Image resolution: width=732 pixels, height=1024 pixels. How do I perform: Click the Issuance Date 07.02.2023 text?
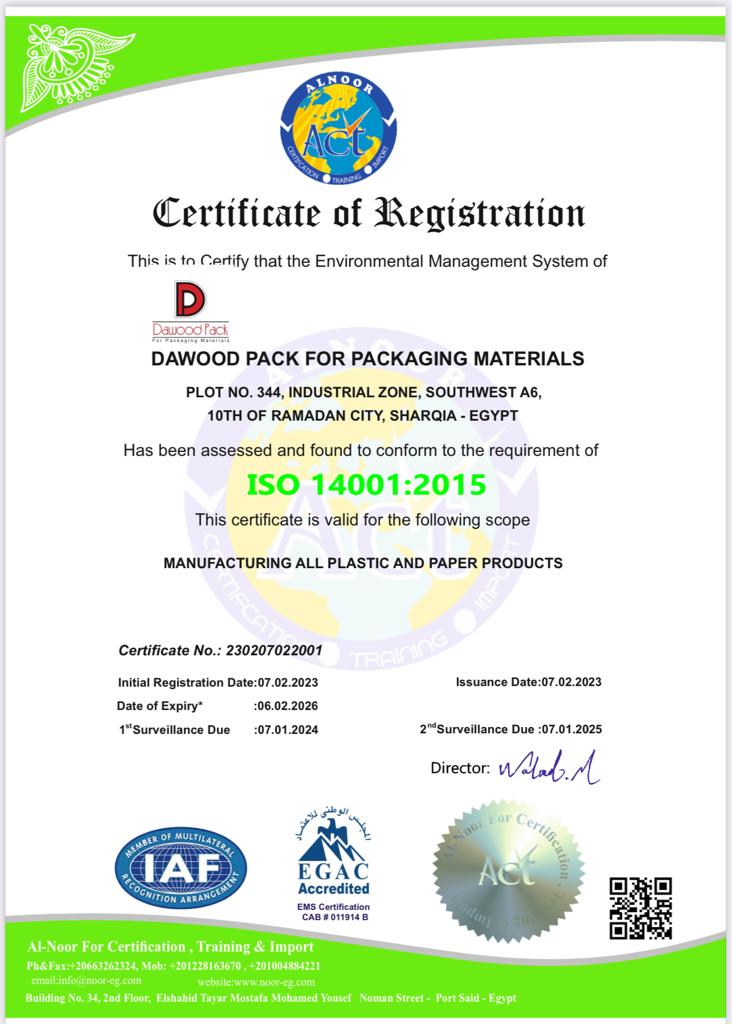coord(529,682)
